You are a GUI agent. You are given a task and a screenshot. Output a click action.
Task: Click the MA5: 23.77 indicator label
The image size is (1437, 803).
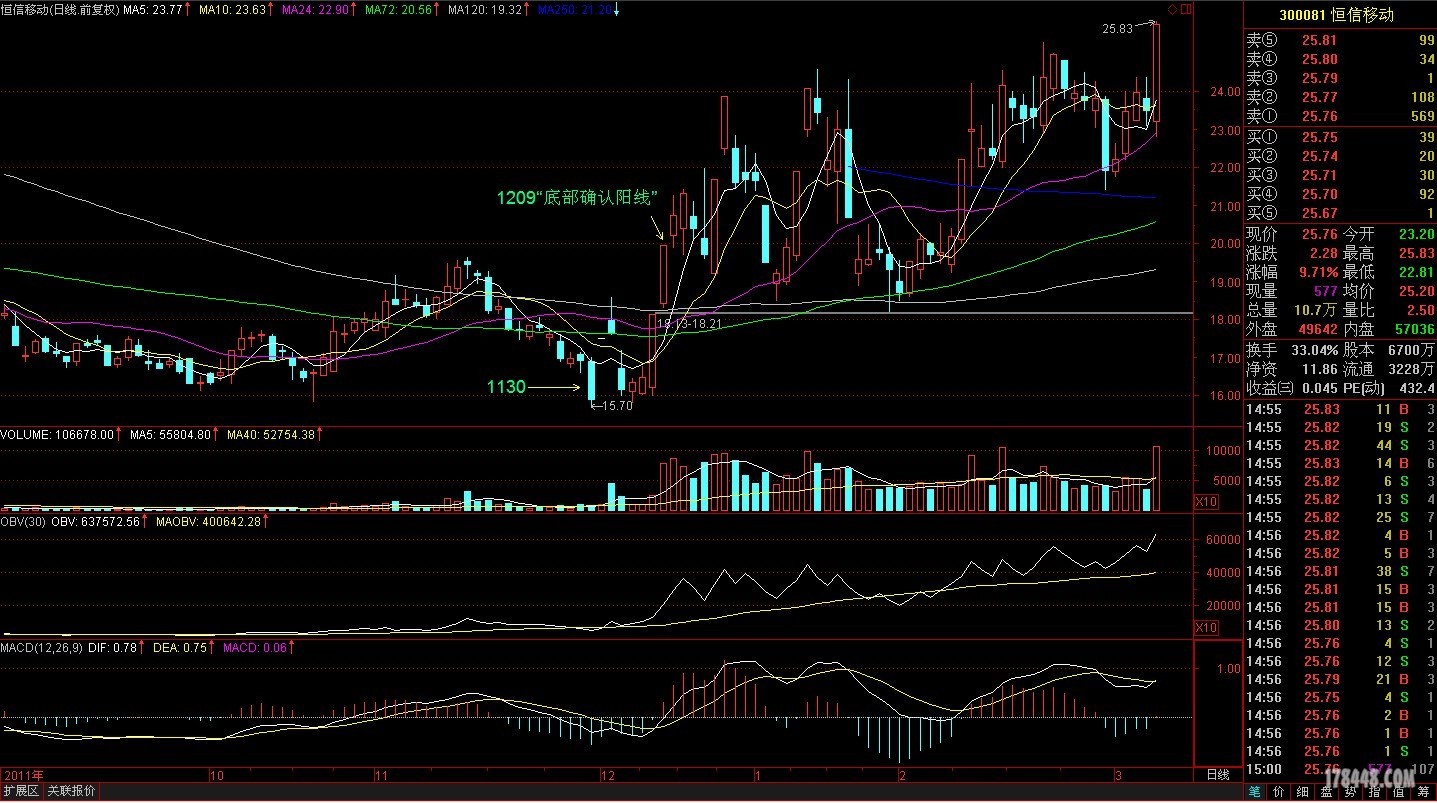coord(155,9)
